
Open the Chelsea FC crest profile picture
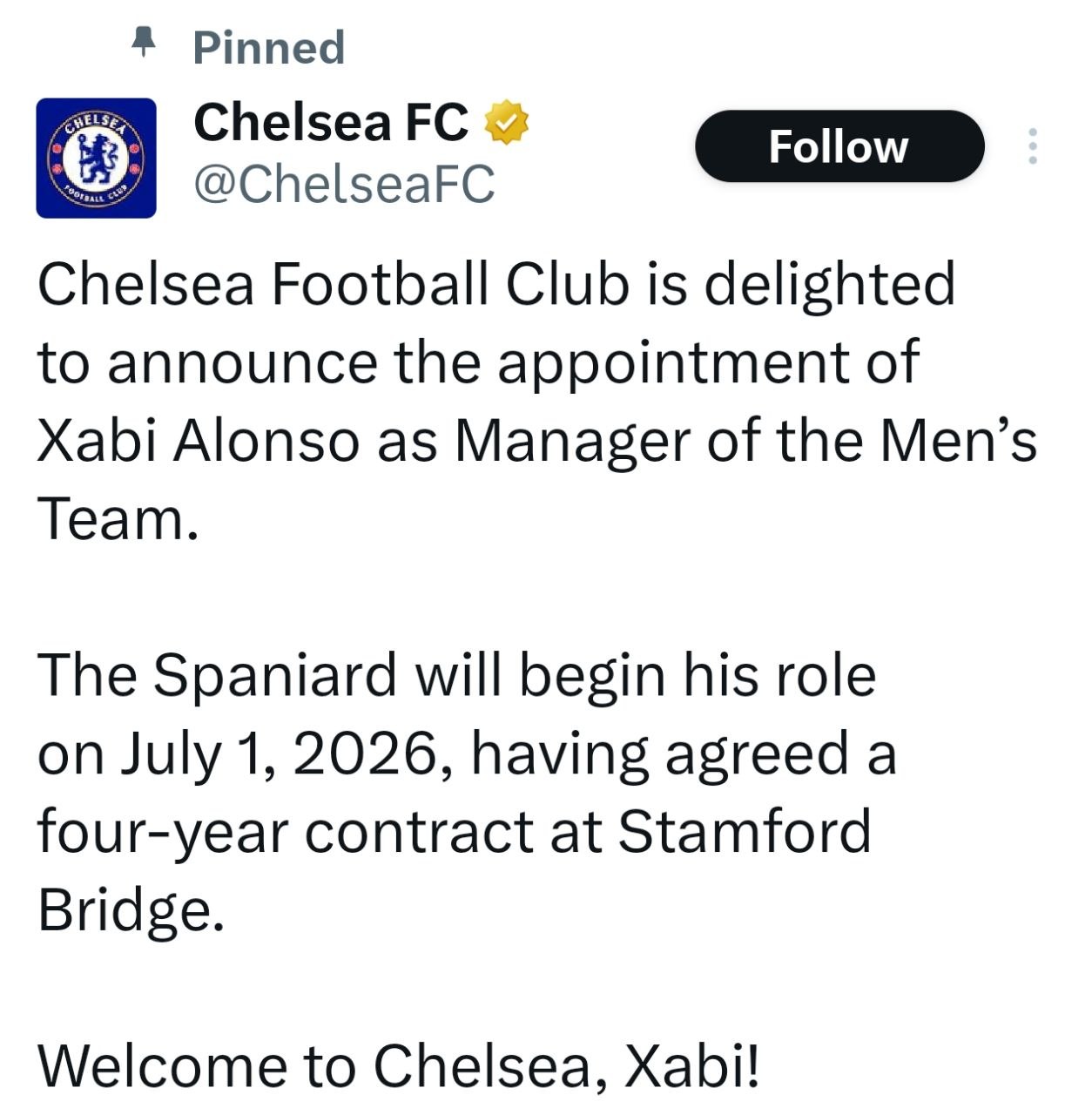click(96, 158)
